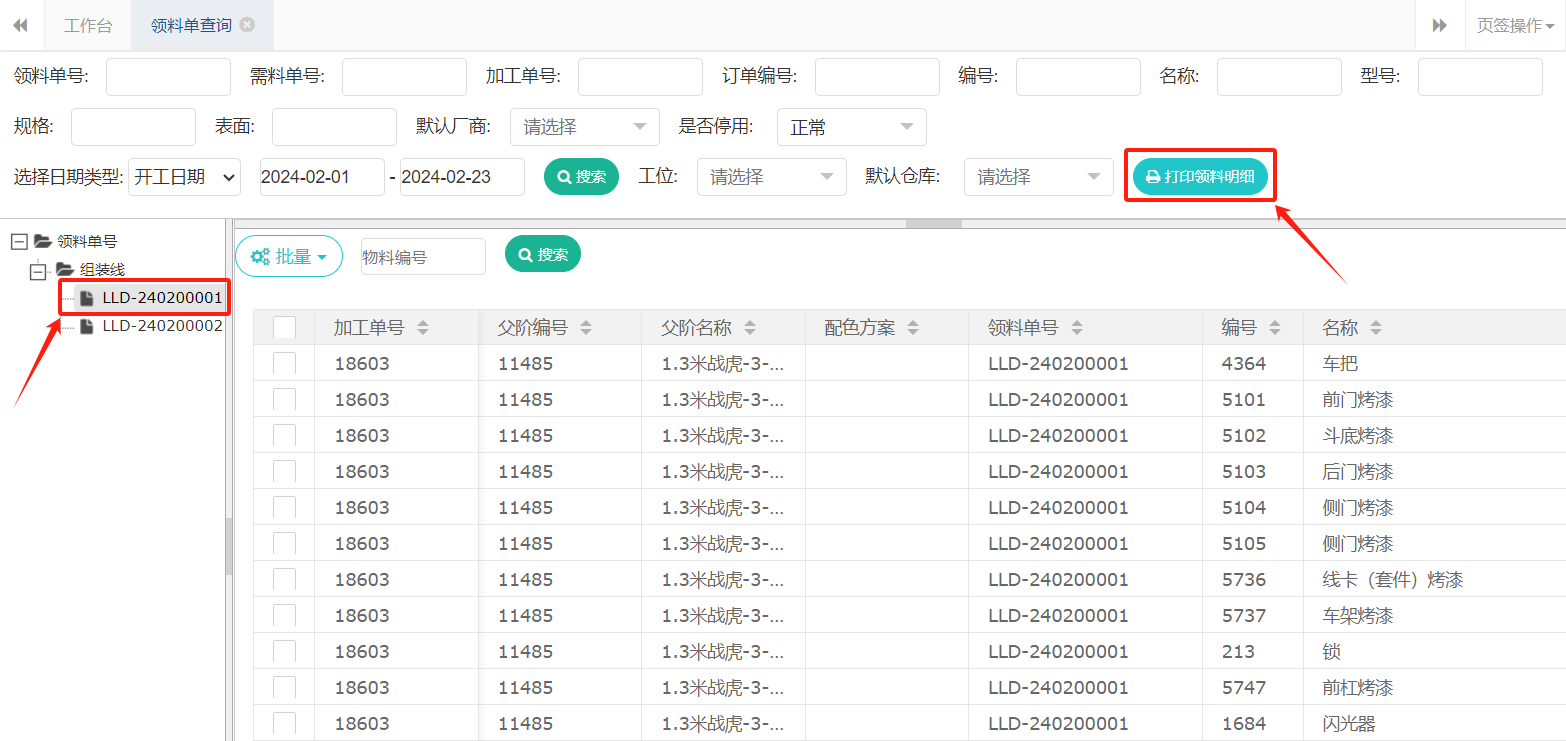Click the horizontal splitter handle above table

point(933,224)
